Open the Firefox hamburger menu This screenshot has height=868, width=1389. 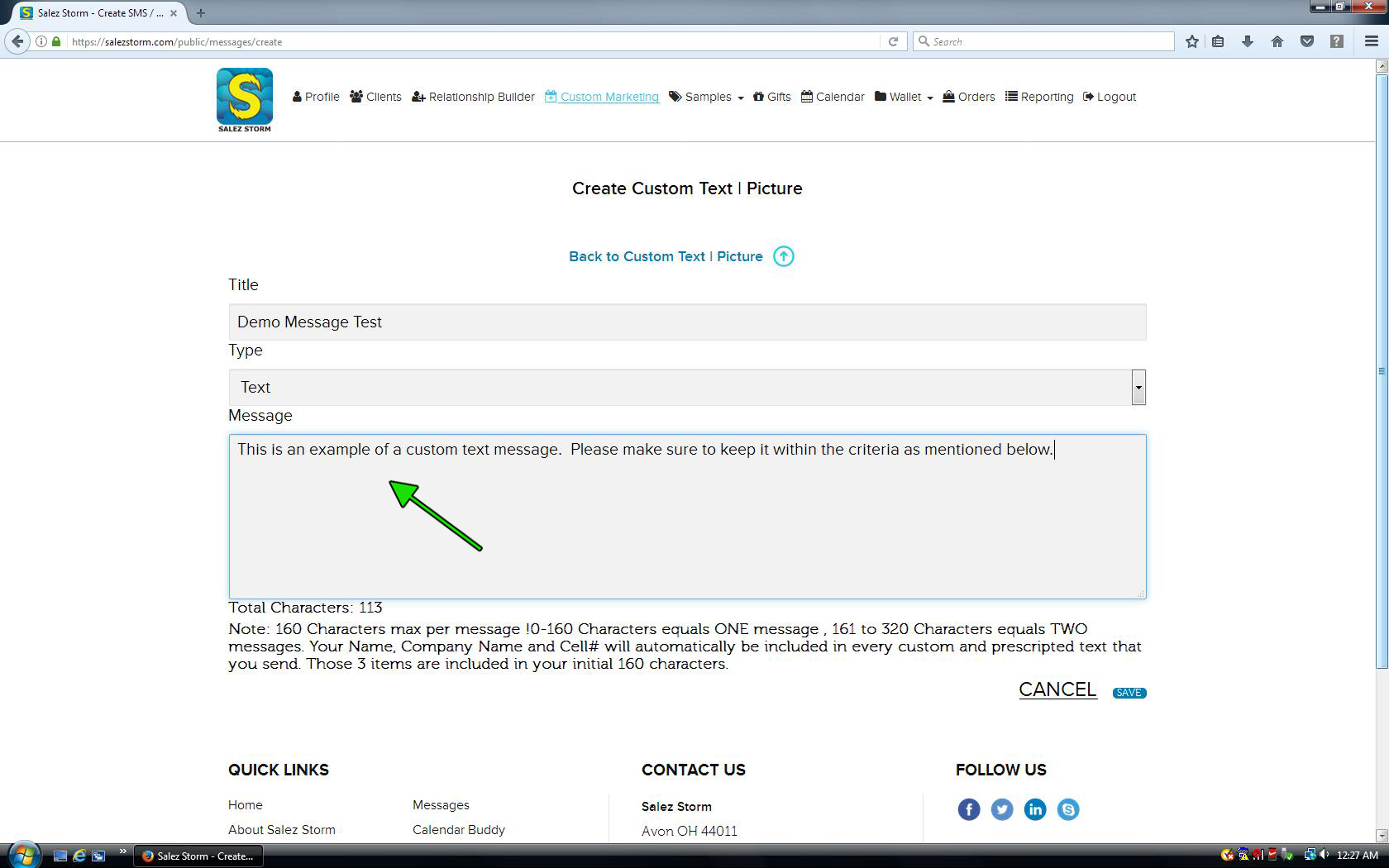click(1371, 41)
